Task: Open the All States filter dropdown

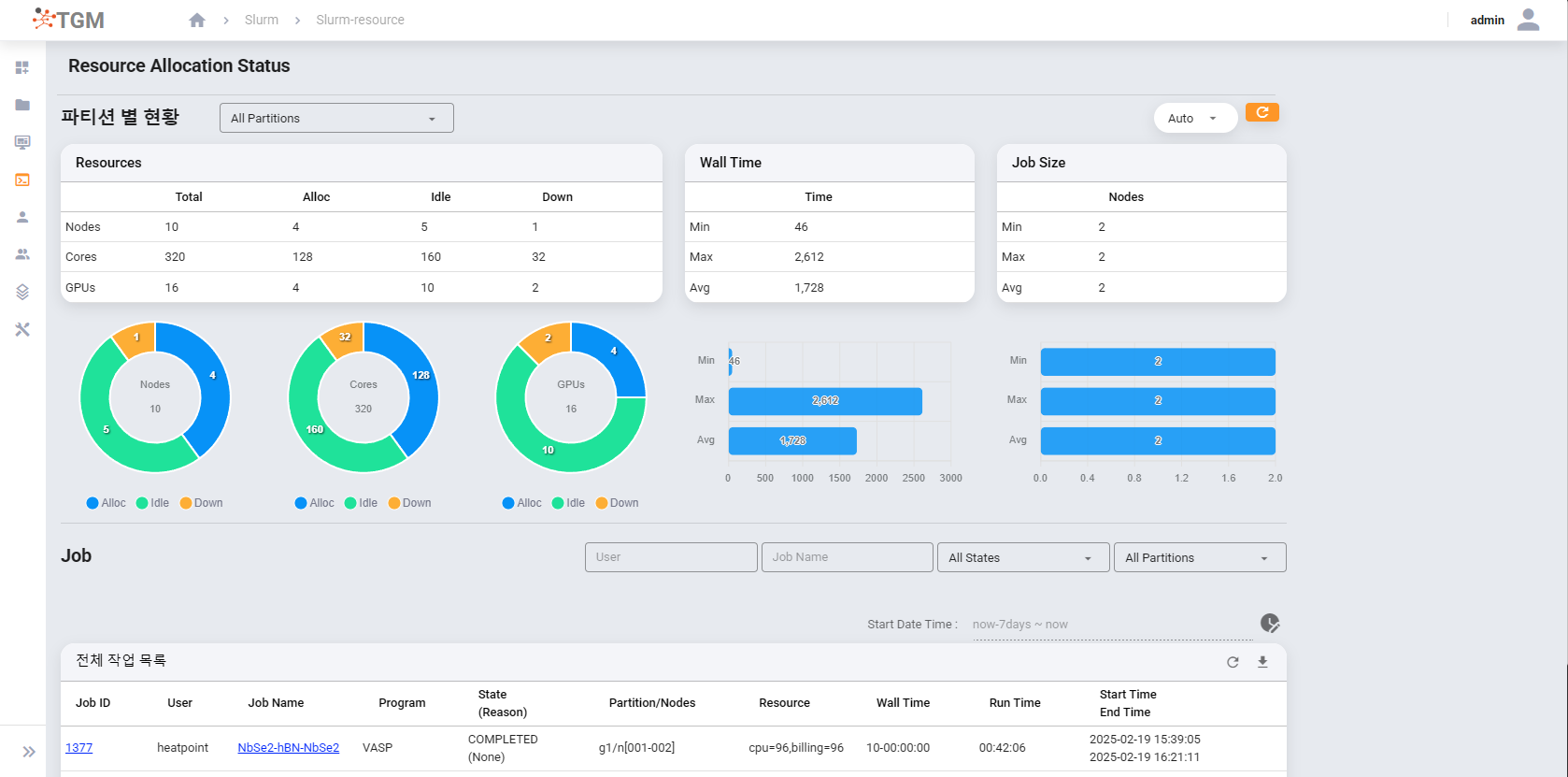Action: click(1022, 557)
